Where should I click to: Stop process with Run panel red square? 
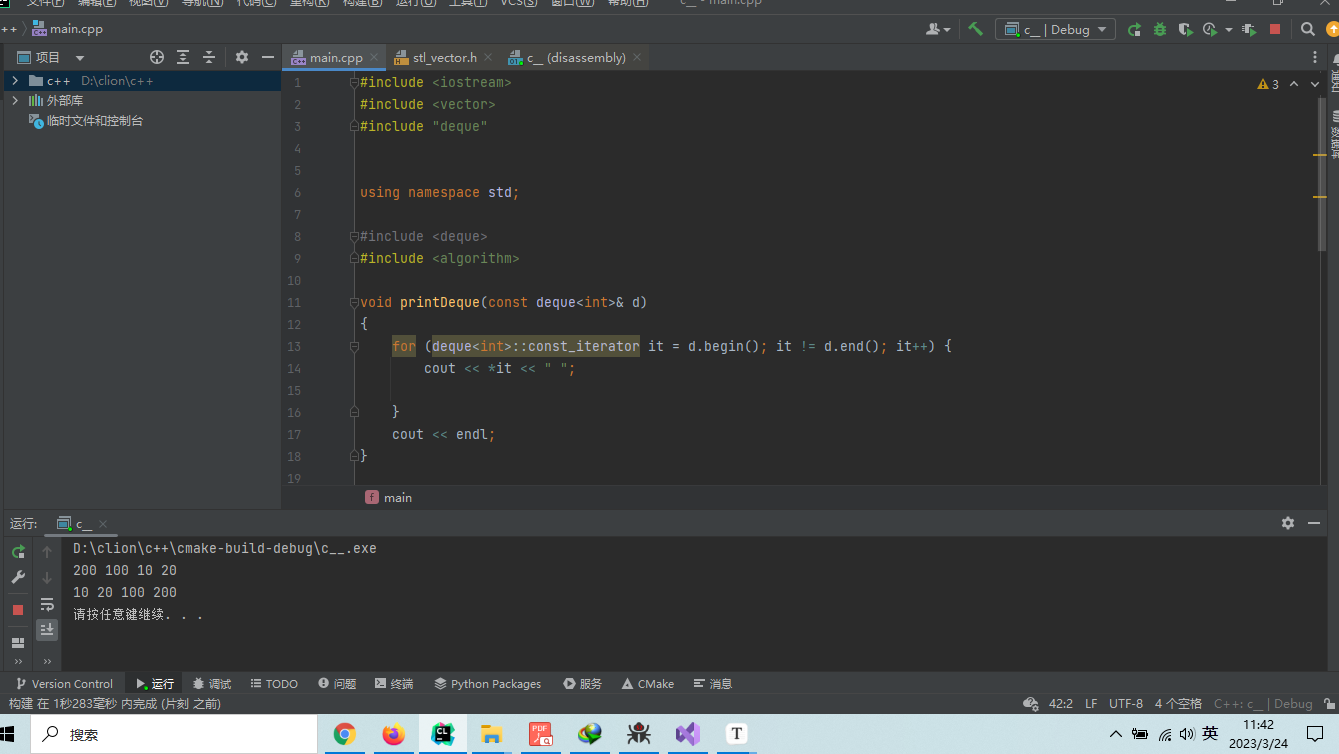[18, 610]
